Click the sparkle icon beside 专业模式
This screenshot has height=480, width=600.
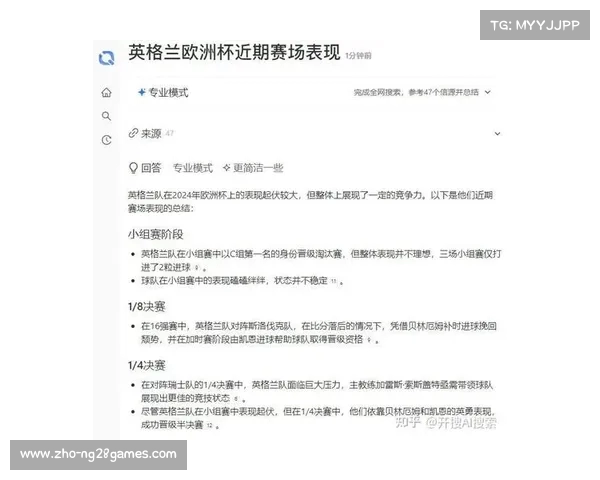tap(142, 92)
